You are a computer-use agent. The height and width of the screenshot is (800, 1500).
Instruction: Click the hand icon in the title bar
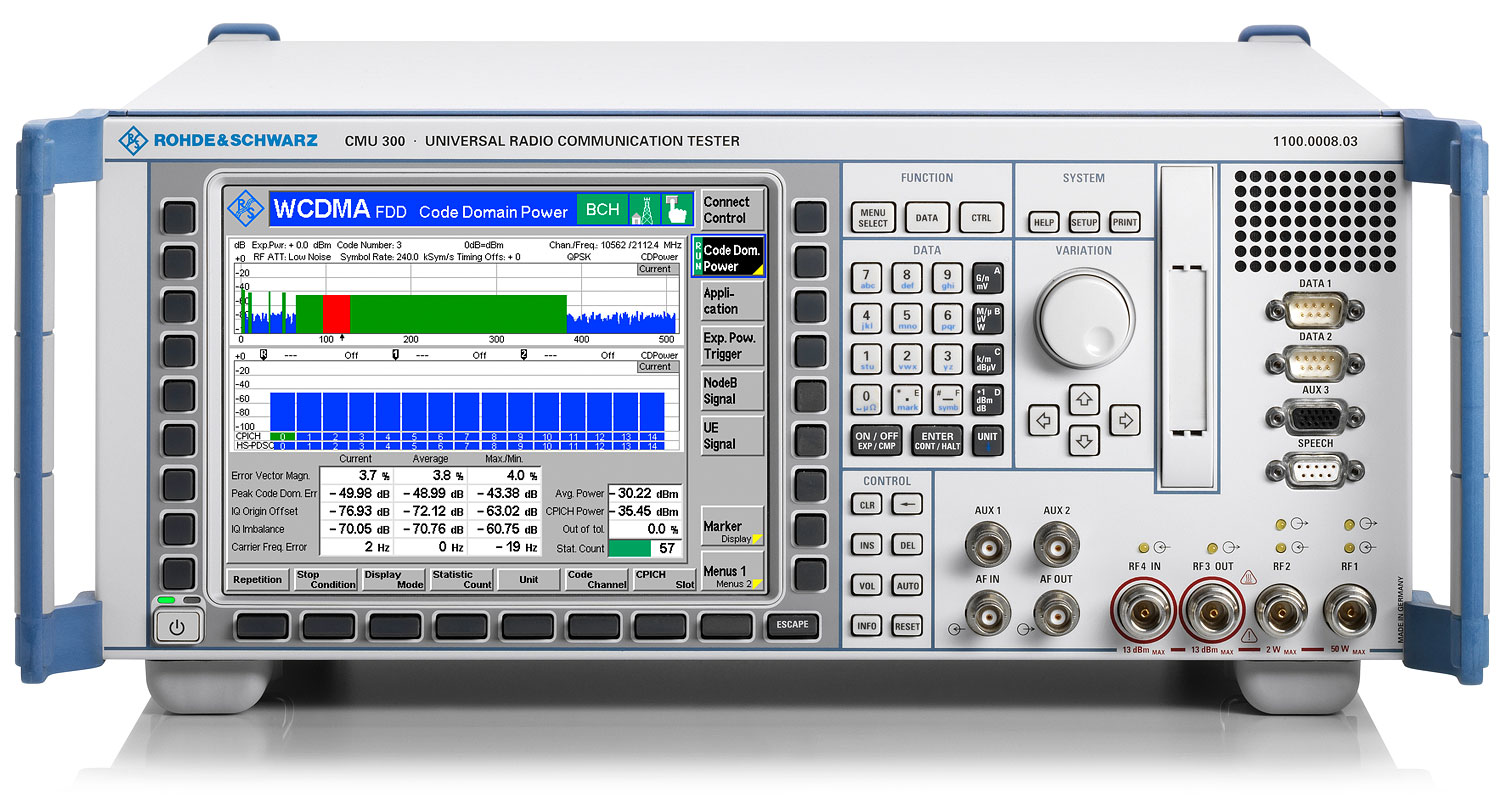pos(679,209)
